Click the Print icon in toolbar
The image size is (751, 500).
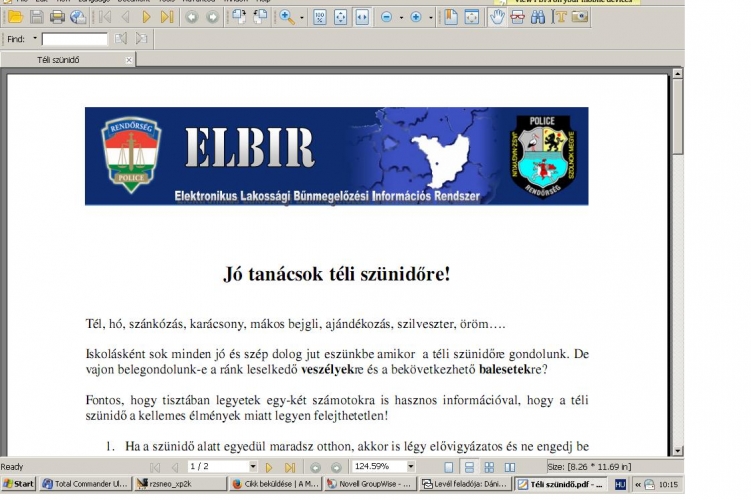click(57, 17)
